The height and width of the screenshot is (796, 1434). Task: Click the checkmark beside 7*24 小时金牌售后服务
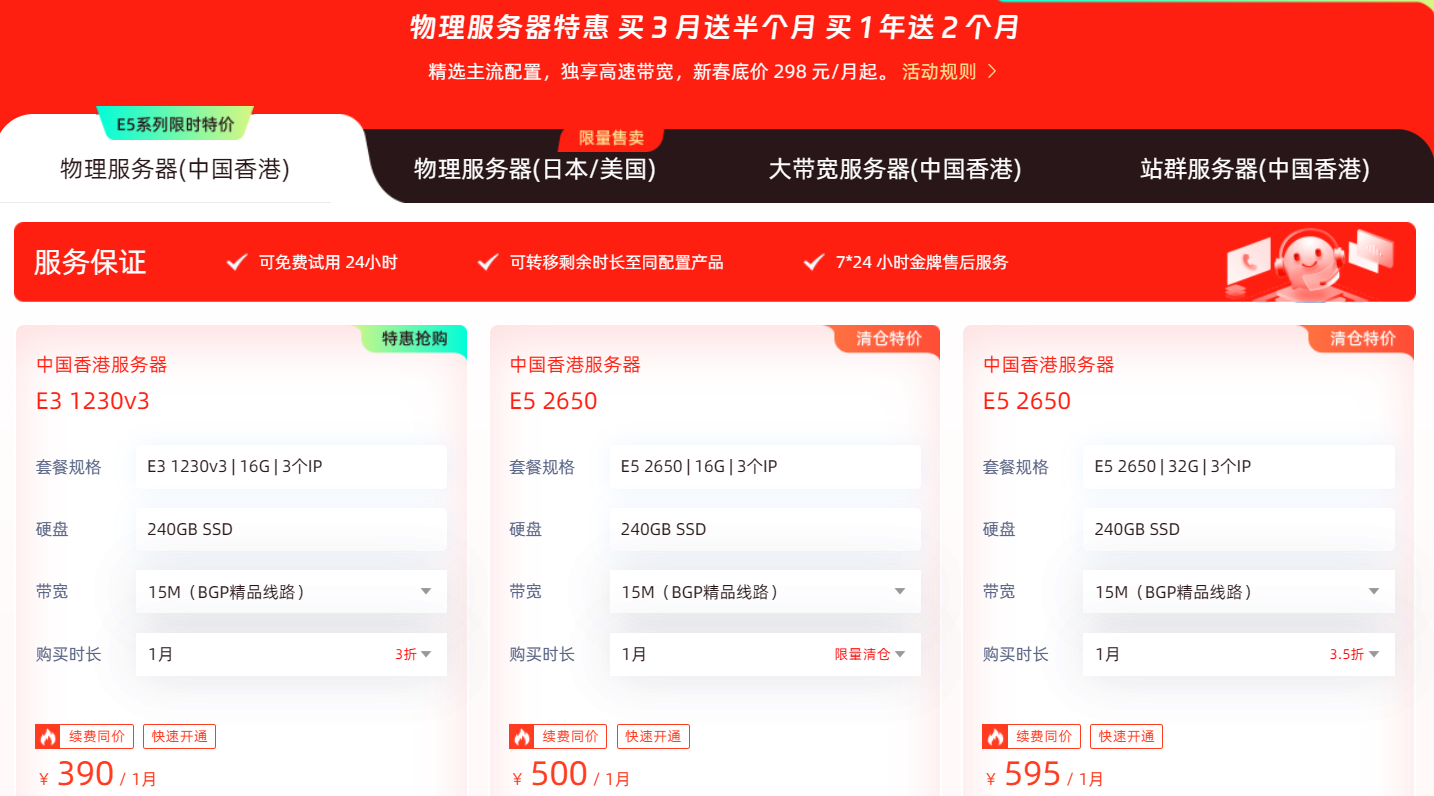point(814,262)
